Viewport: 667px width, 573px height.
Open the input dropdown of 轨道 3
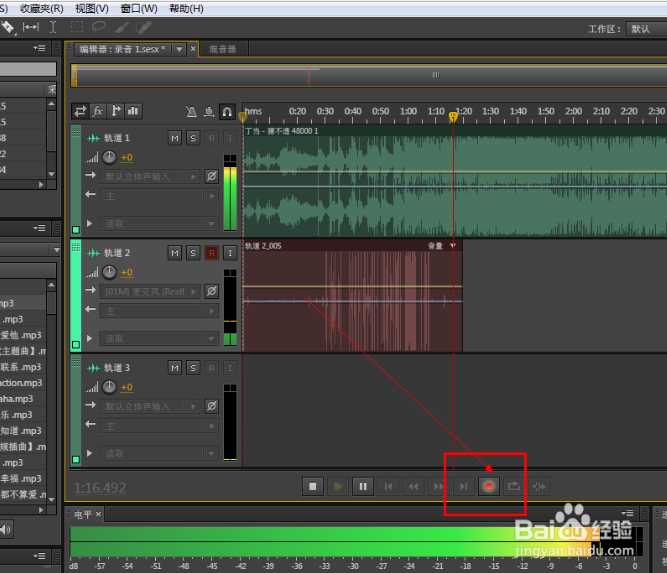pos(151,406)
